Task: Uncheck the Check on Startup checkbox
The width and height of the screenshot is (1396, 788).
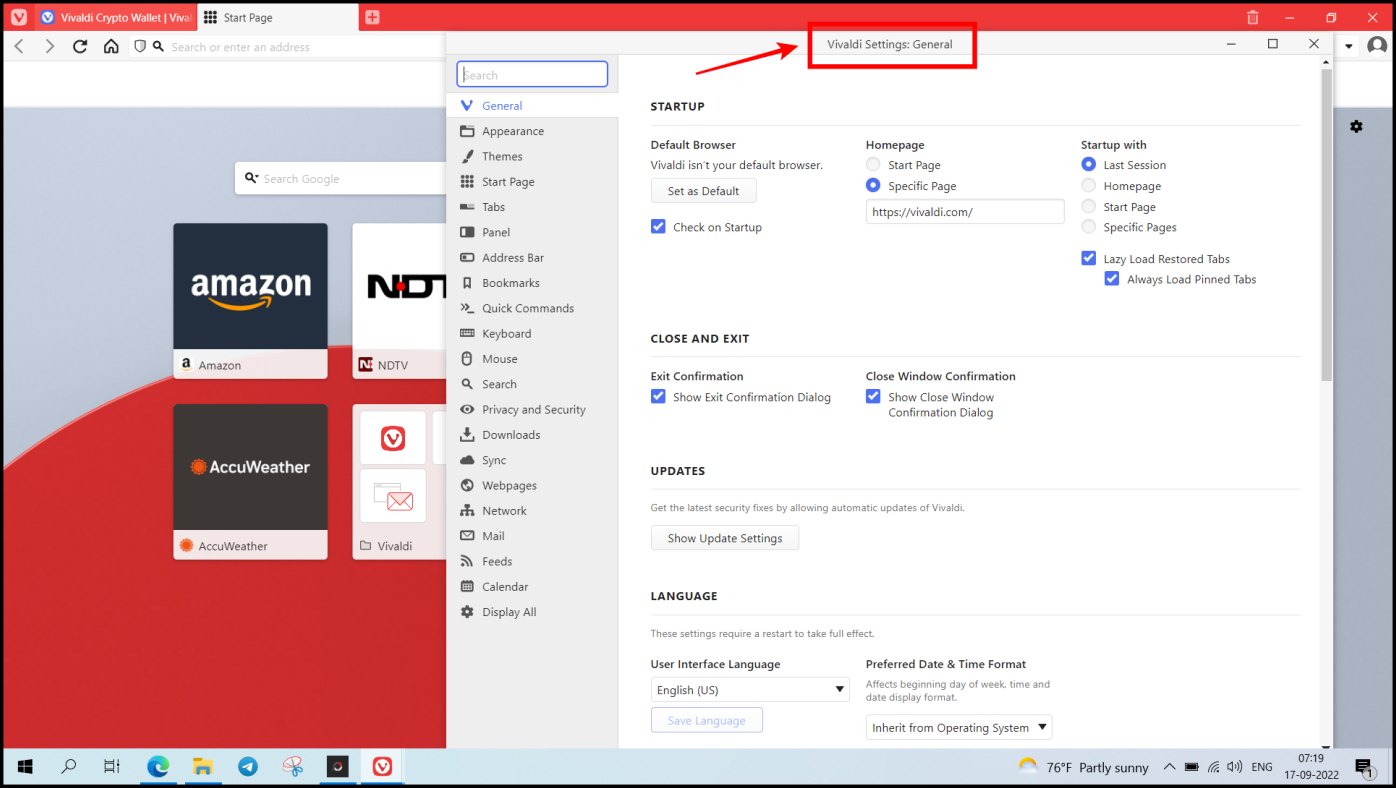Action: click(x=658, y=227)
